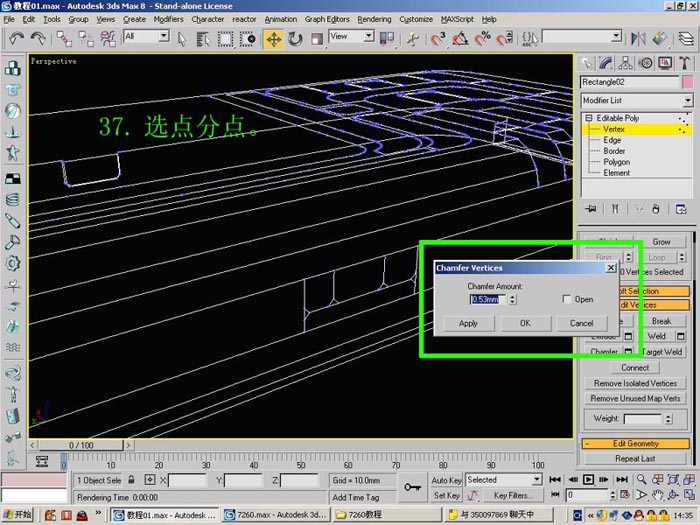Collapse the Editable Poly stack entry
This screenshot has height=525, width=700.
coord(588,118)
